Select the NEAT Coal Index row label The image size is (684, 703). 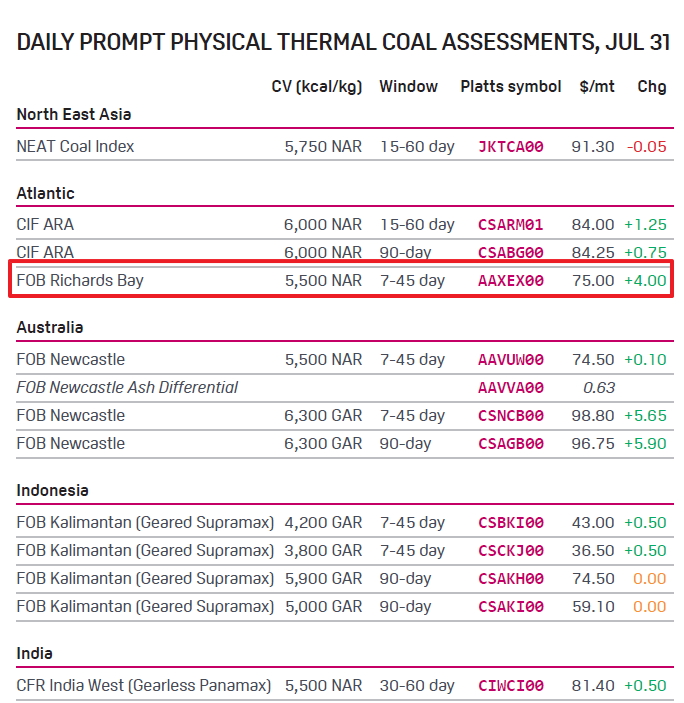tap(75, 147)
